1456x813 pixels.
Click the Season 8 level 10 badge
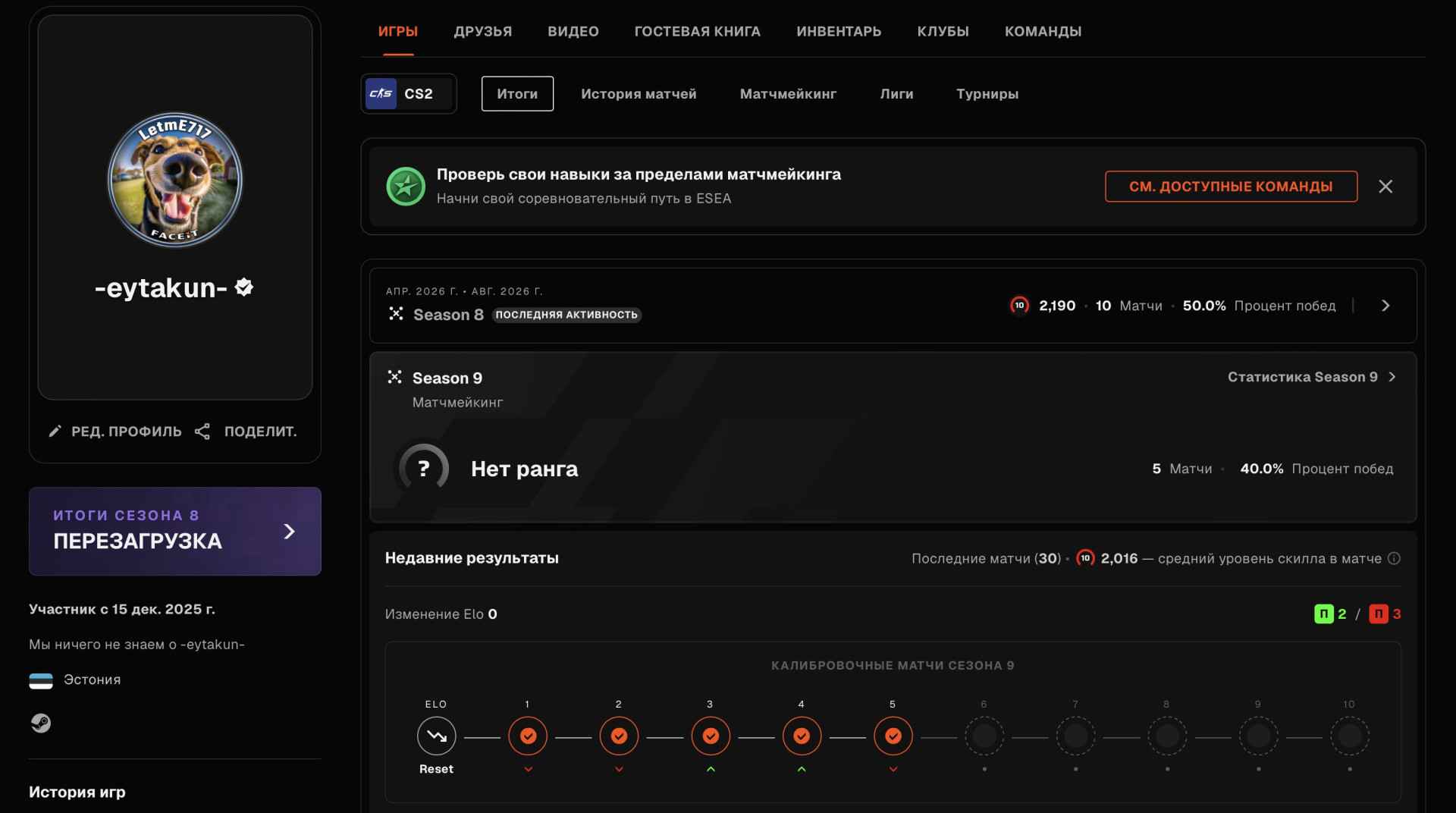(1019, 306)
